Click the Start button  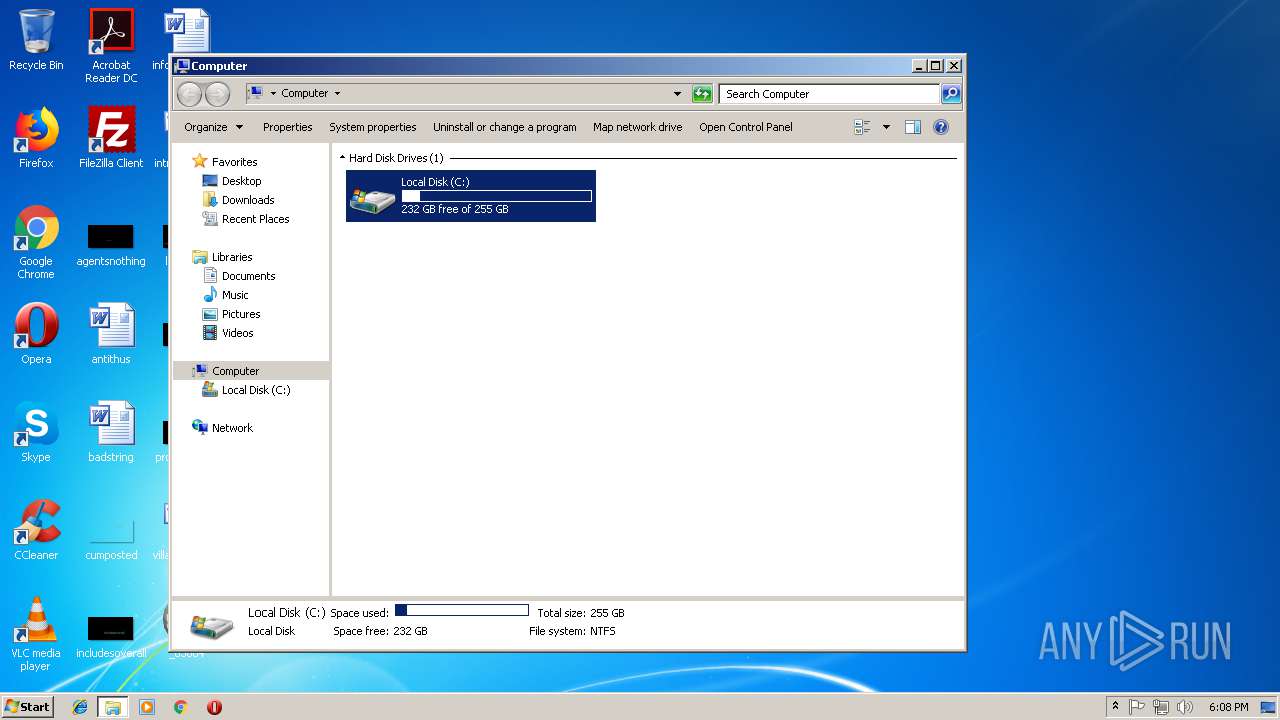click(28, 707)
